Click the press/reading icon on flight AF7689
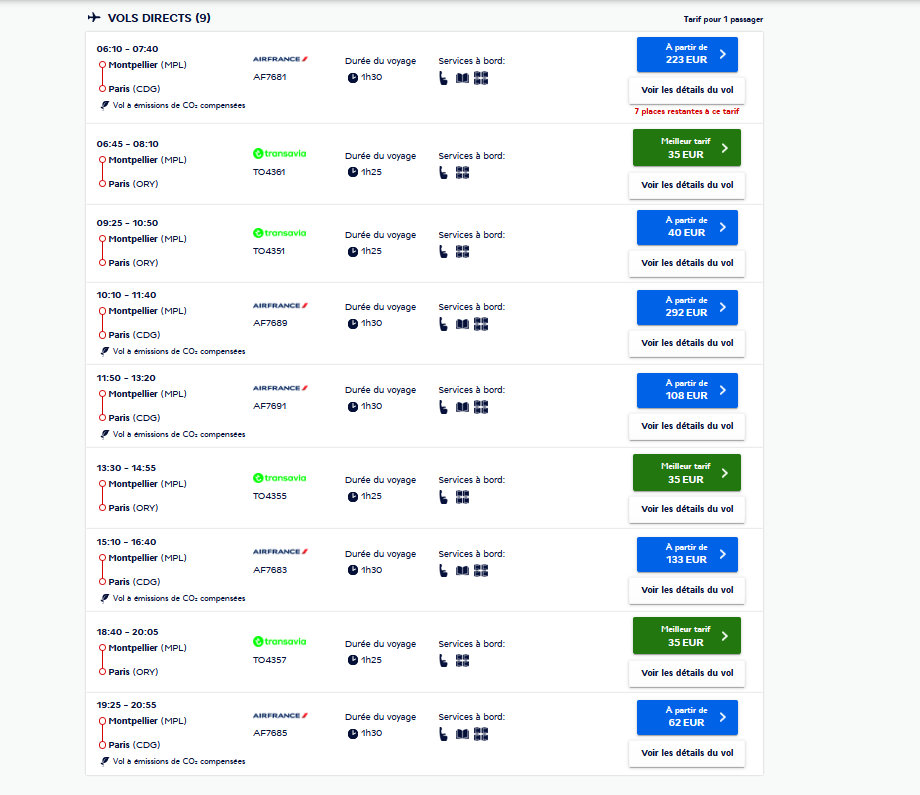The width and height of the screenshot is (920, 795). pos(462,324)
